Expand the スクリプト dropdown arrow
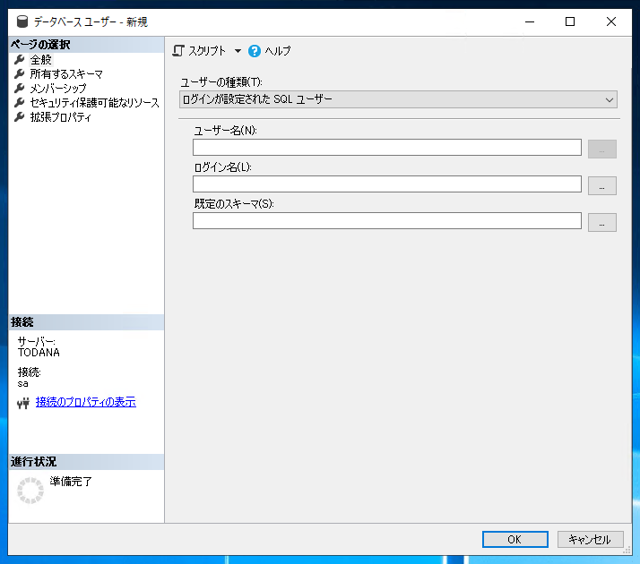The height and width of the screenshot is (564, 640). [238, 51]
